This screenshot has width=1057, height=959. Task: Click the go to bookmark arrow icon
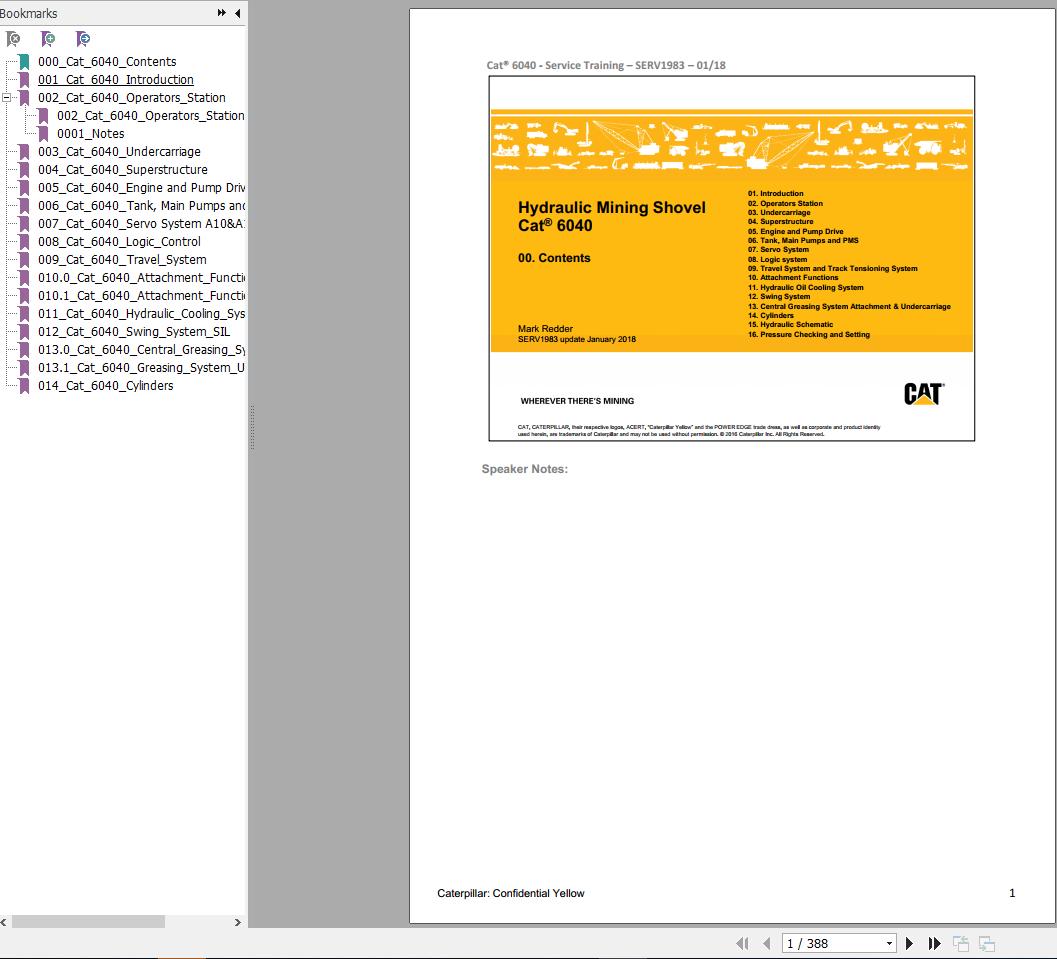(x=83, y=39)
